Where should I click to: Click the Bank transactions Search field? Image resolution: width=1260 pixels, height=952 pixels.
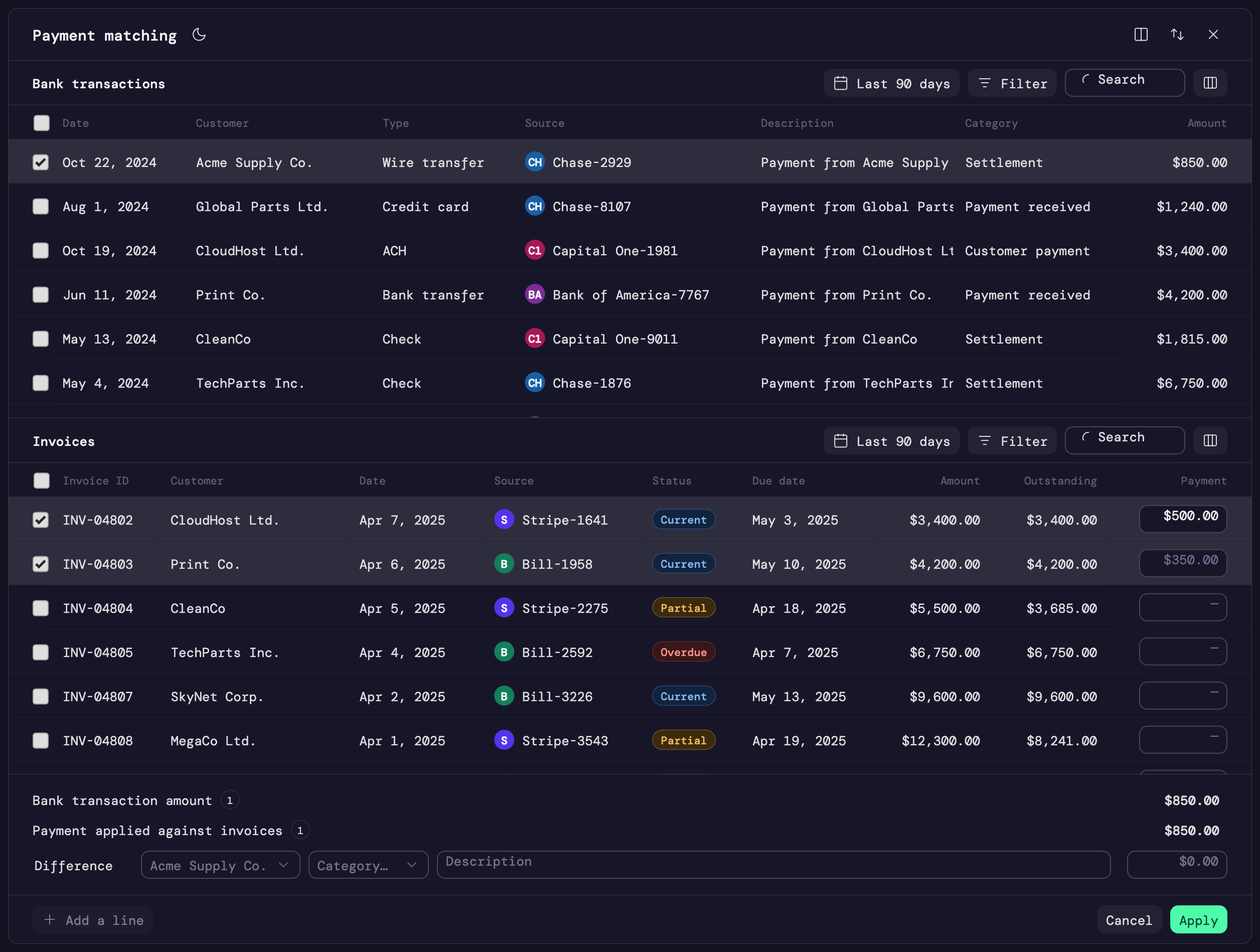point(1125,83)
